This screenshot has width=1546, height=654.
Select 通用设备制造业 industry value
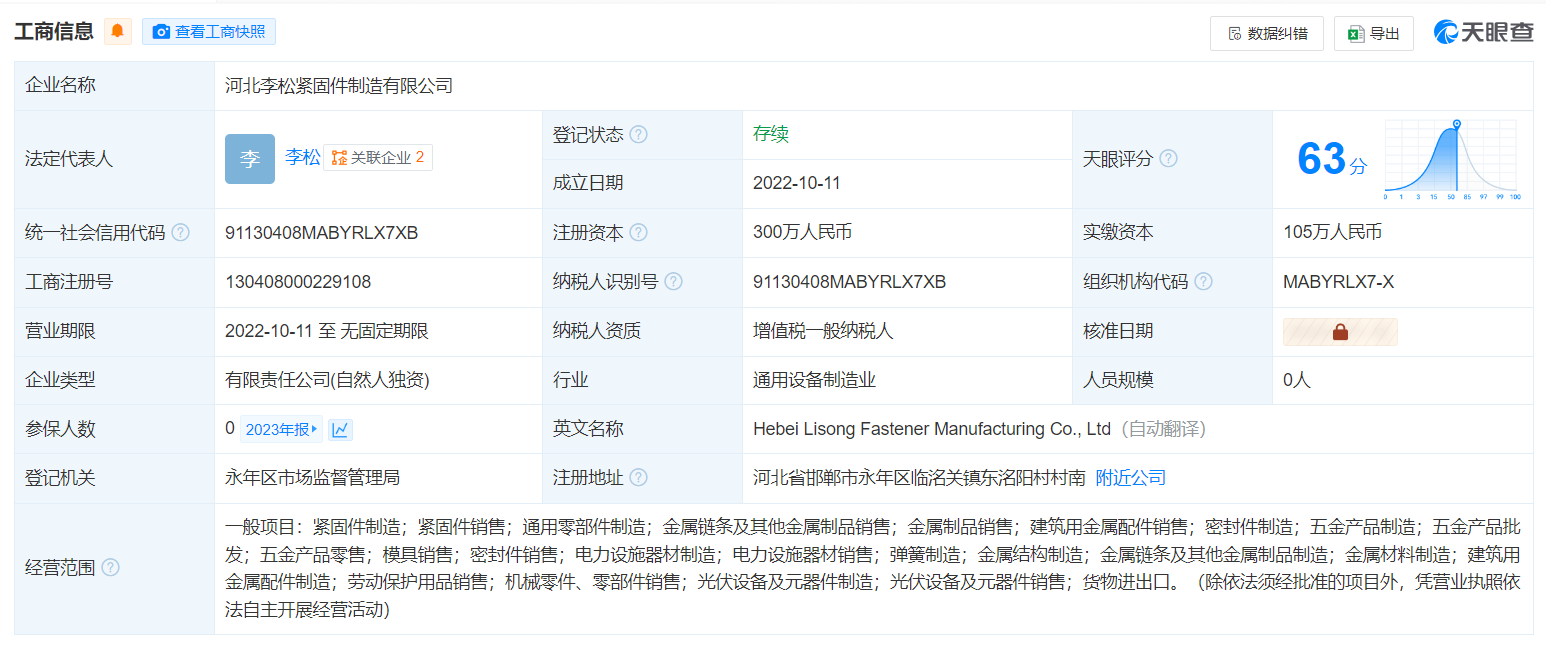(x=814, y=380)
